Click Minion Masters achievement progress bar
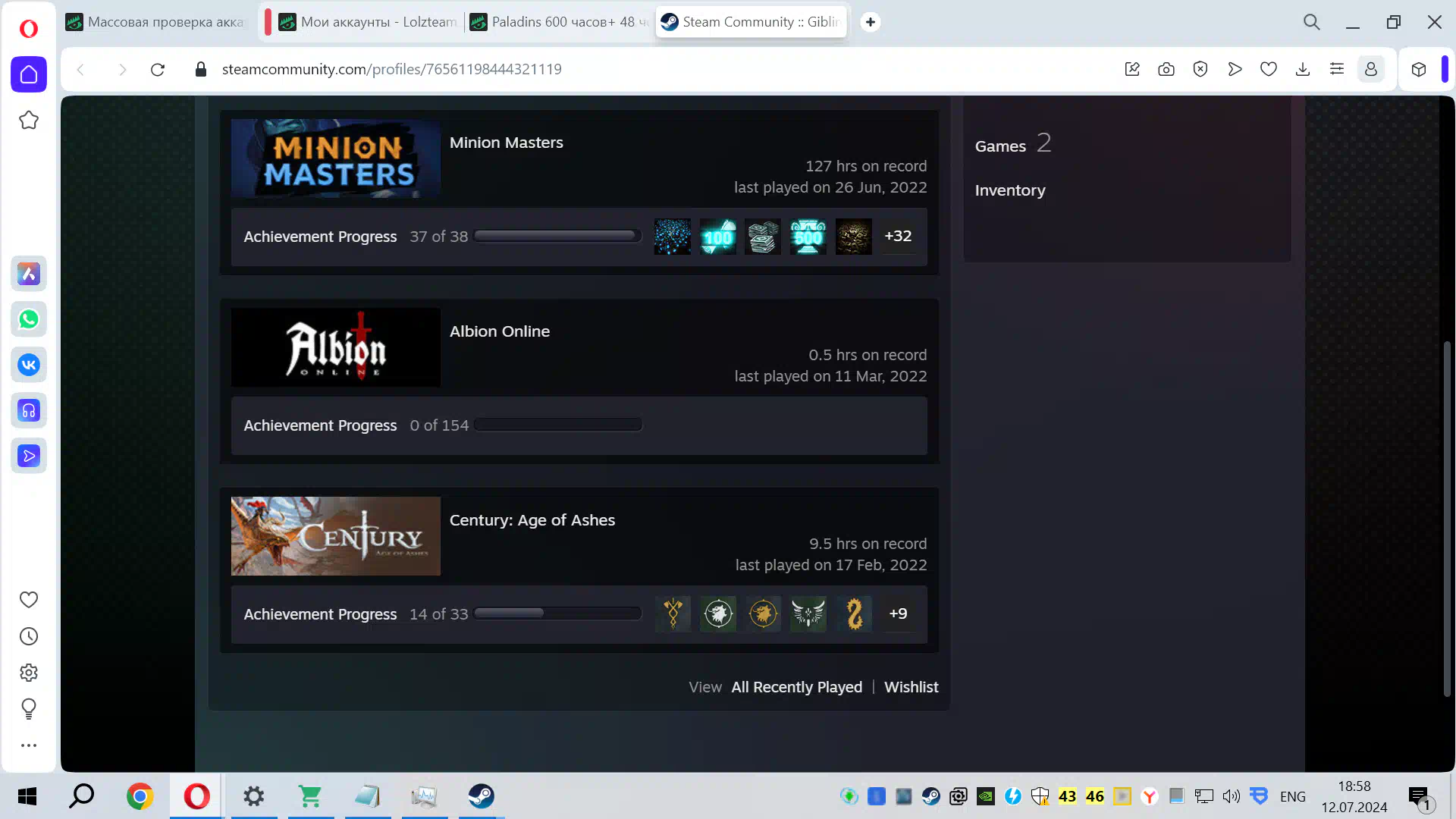 pos(558,236)
